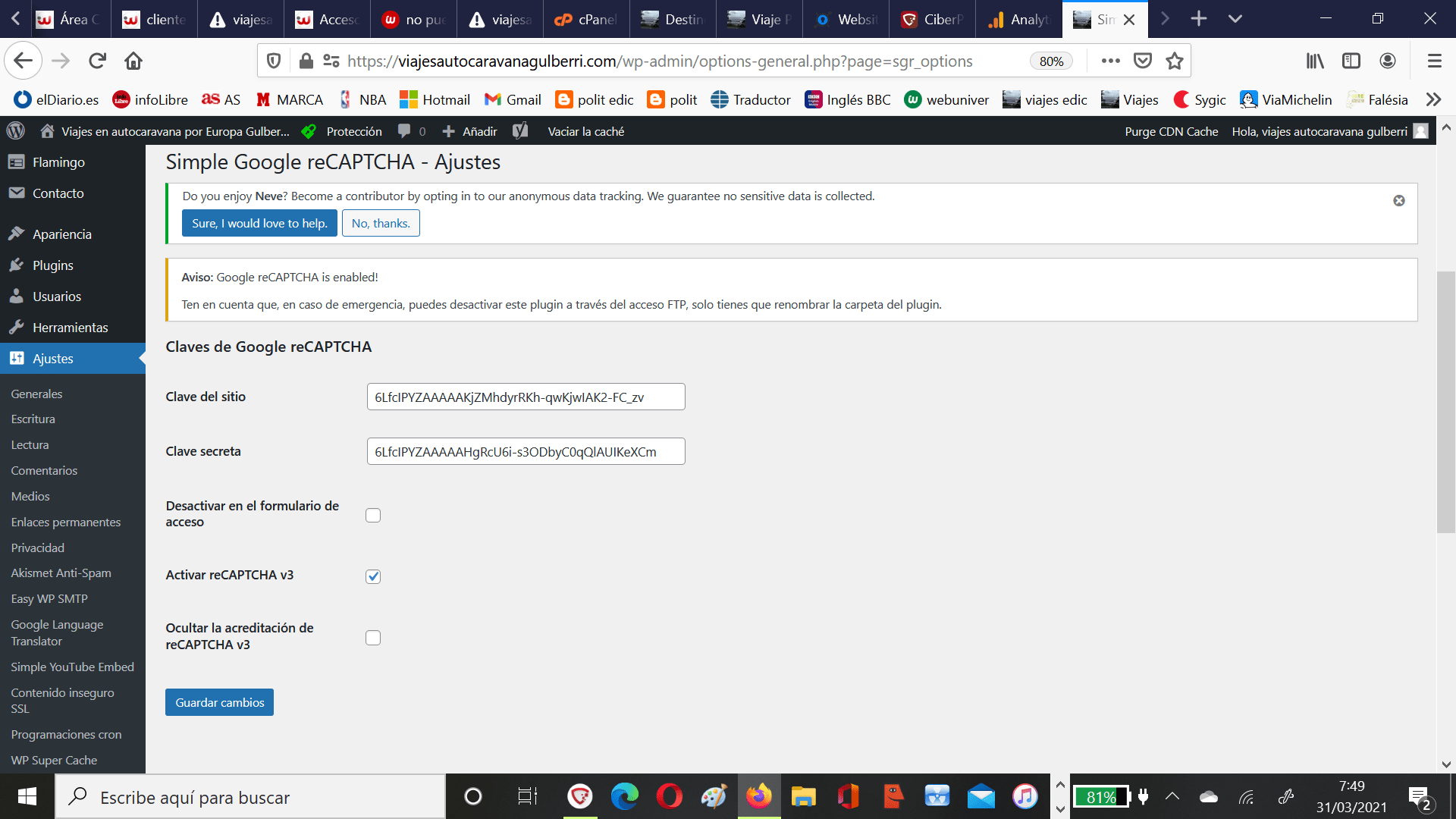Bookmark this page with the star icon
This screenshot has width=1456, height=819.
tap(1175, 61)
